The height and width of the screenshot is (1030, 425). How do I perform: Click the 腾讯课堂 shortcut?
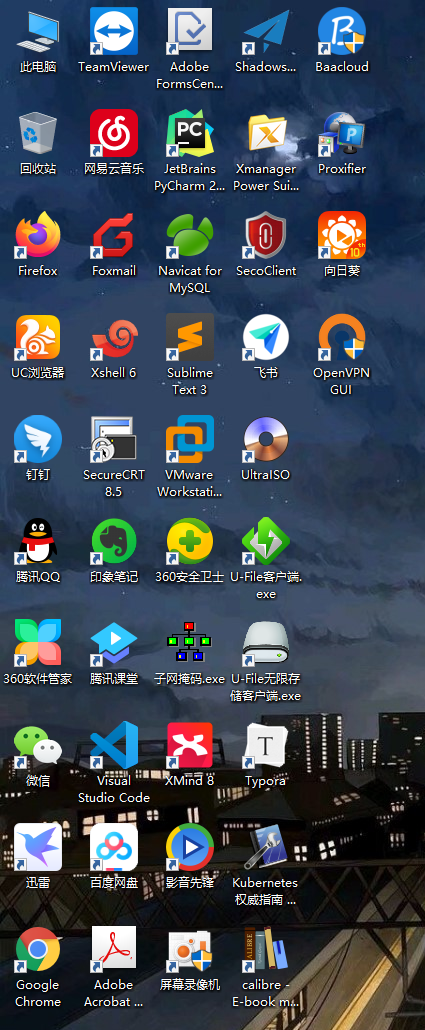pyautogui.click(x=114, y=643)
